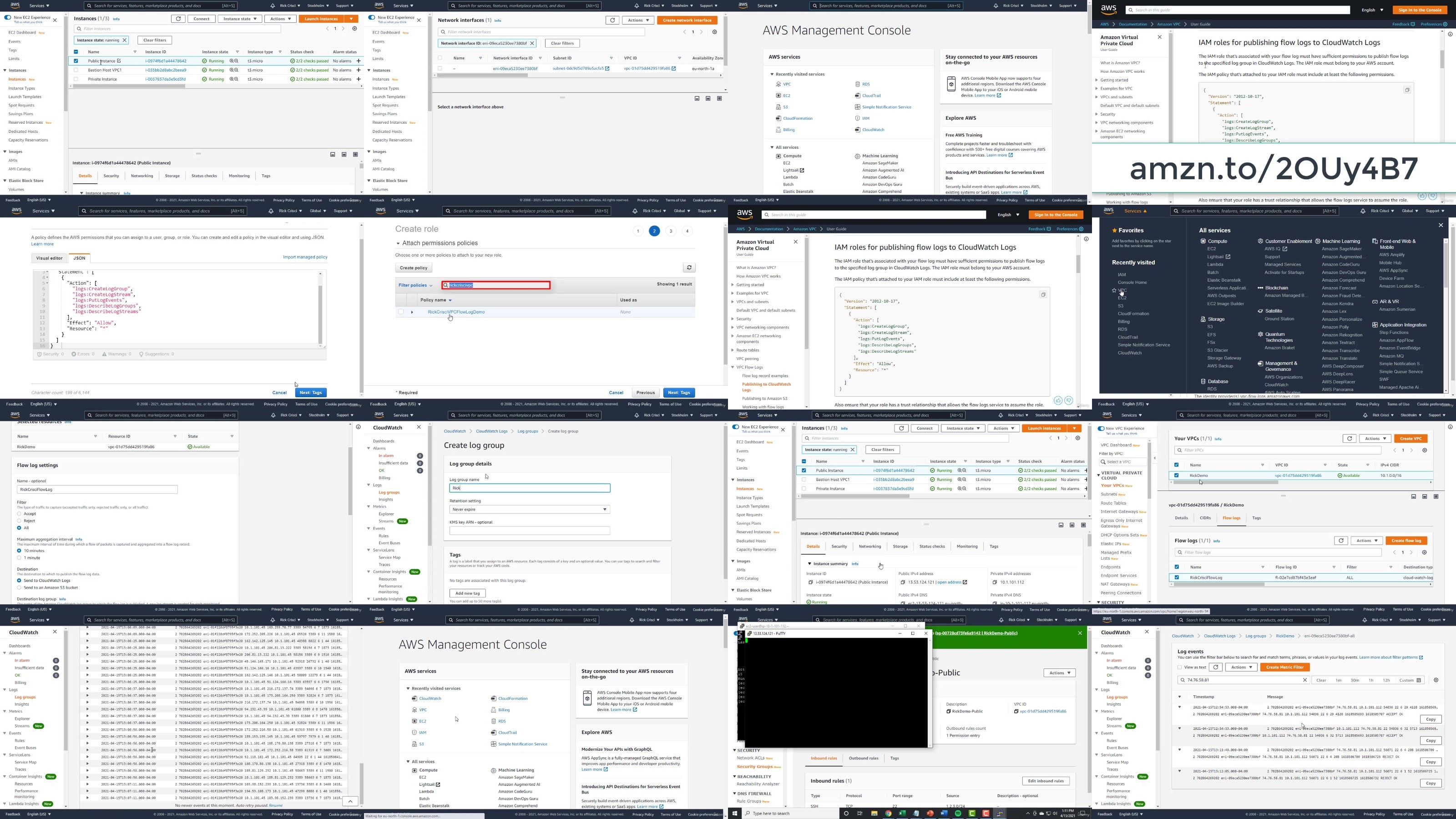Close the green security group banner
Screen dimensions: 1456x819
point(1080,633)
